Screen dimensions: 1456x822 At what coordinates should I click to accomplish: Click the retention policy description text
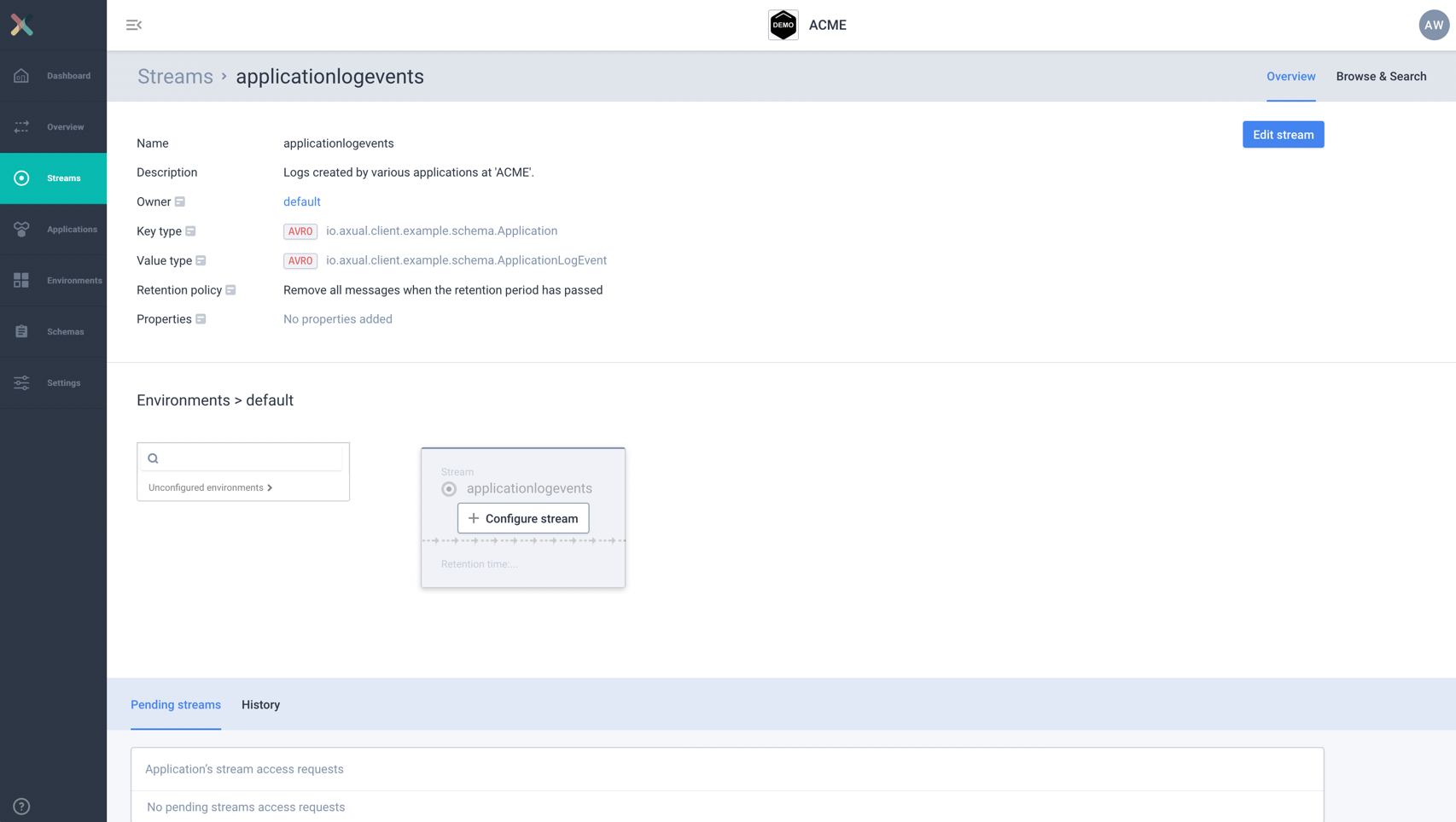443,290
